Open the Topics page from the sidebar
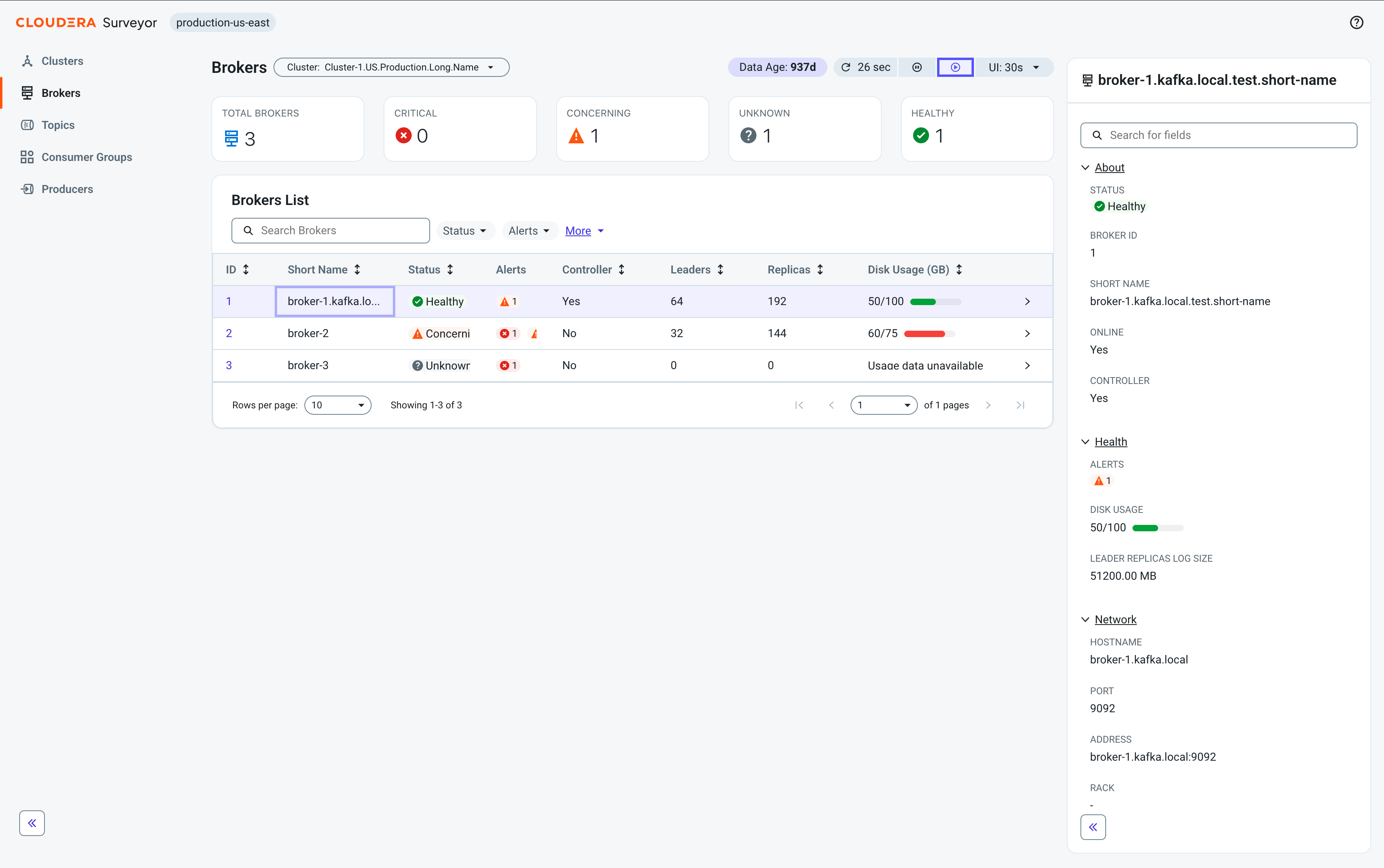1384x868 pixels. [58, 125]
